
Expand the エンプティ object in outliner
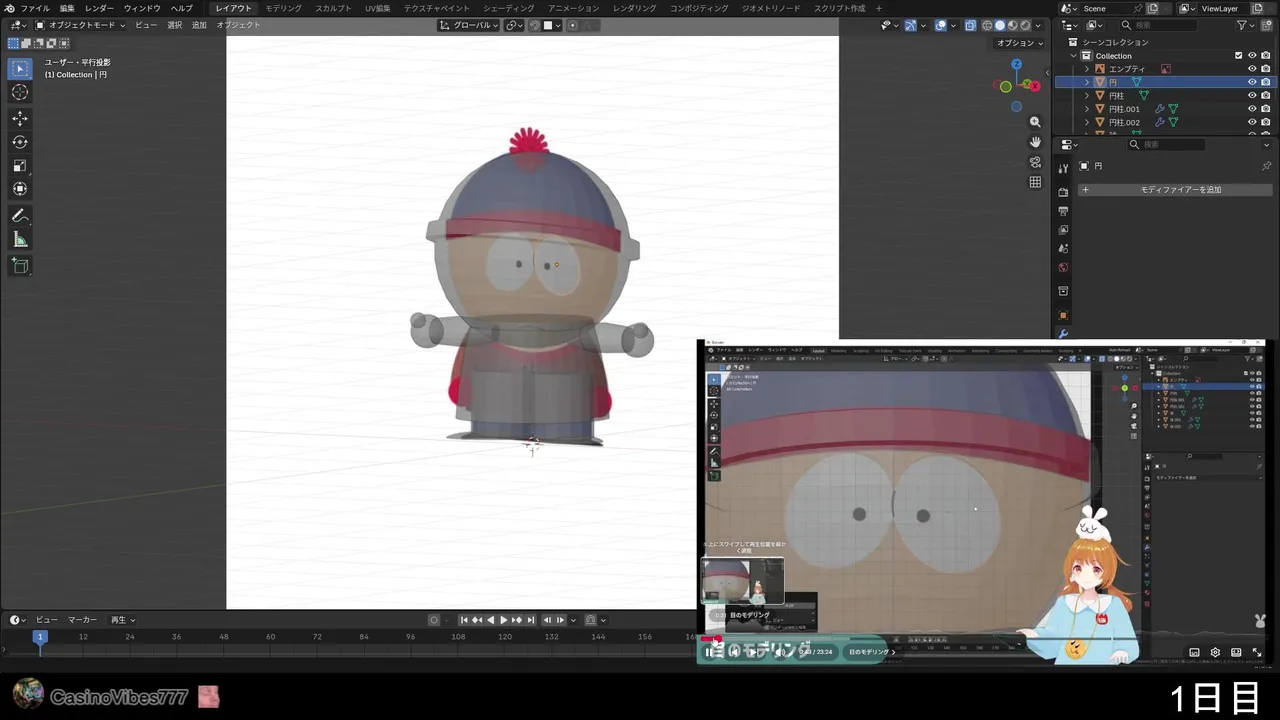tap(1087, 69)
